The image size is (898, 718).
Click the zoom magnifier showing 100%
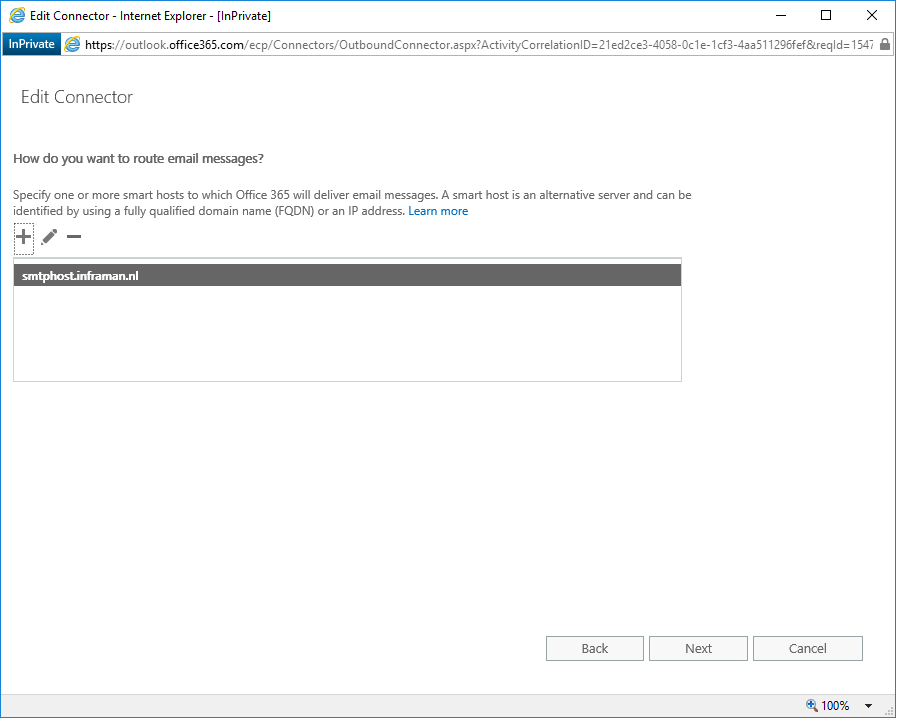813,705
